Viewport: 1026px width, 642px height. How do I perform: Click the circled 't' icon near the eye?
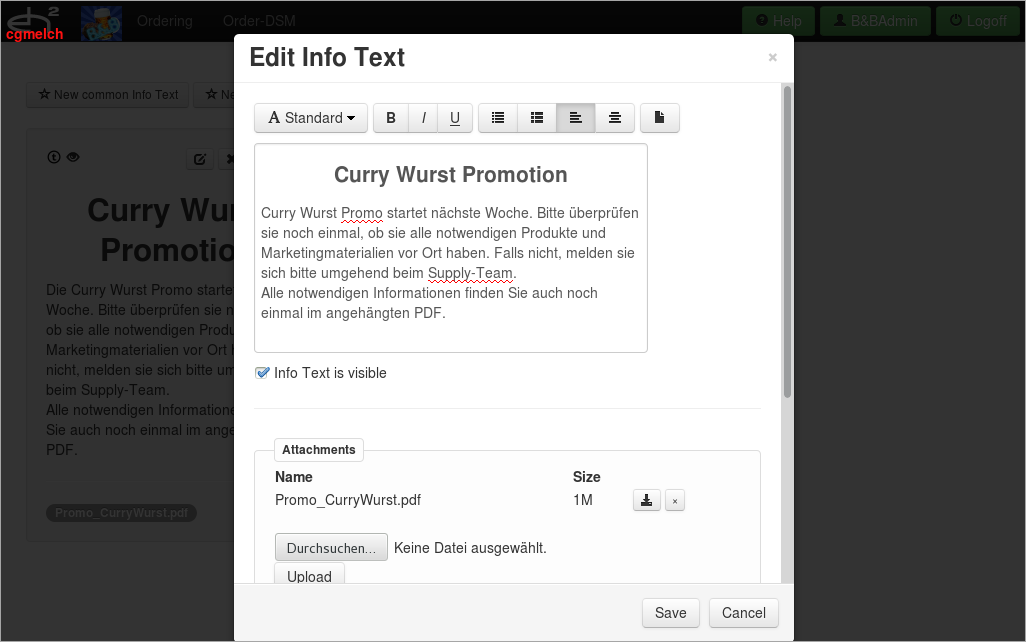coord(53,157)
